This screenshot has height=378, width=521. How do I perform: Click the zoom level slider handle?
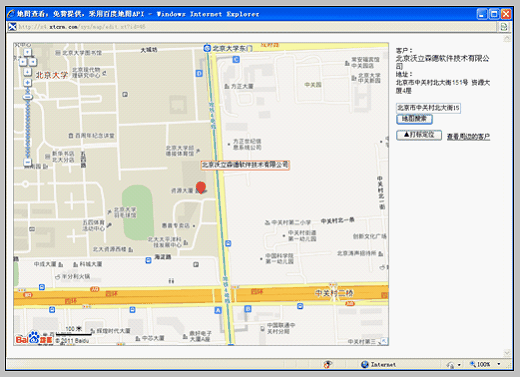(28, 97)
